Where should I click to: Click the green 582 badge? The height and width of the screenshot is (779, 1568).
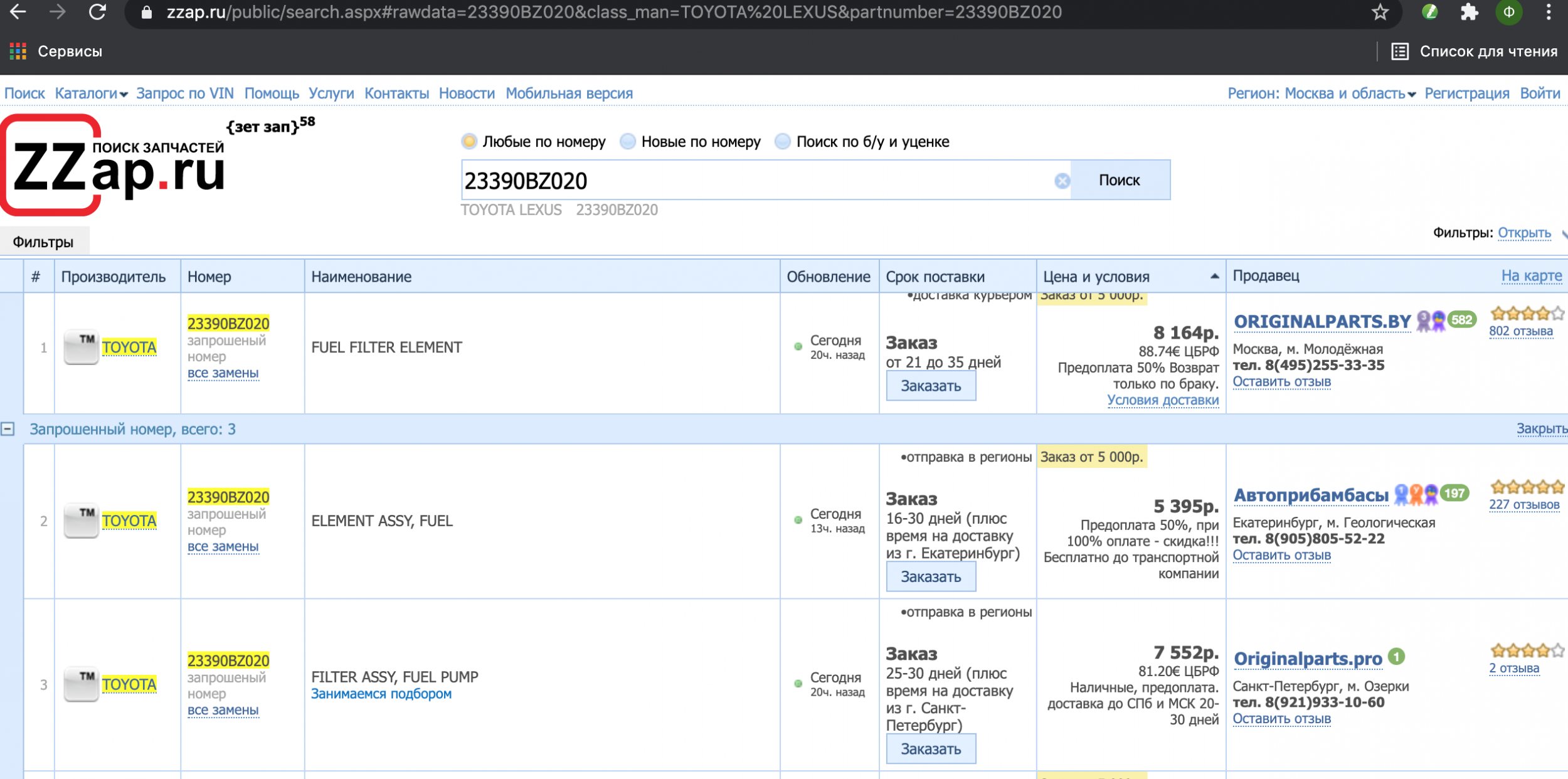pyautogui.click(x=1461, y=320)
